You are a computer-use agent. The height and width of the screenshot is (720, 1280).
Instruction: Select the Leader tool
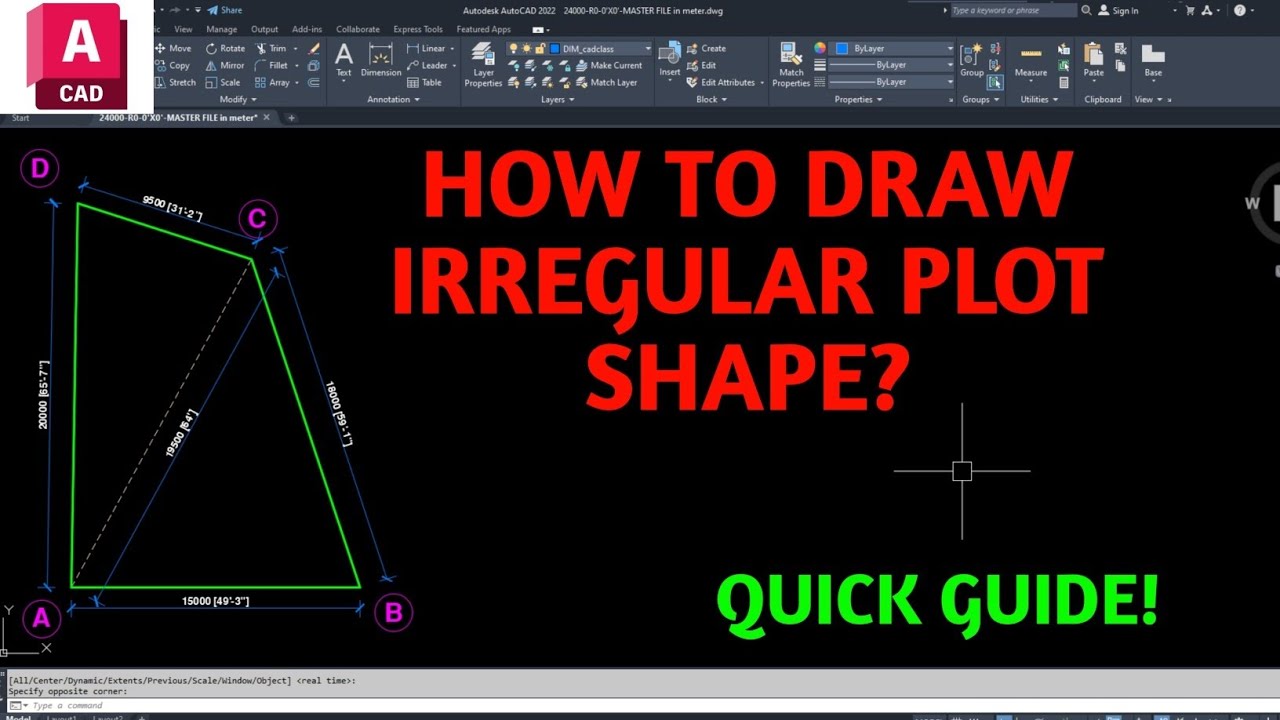[x=428, y=65]
